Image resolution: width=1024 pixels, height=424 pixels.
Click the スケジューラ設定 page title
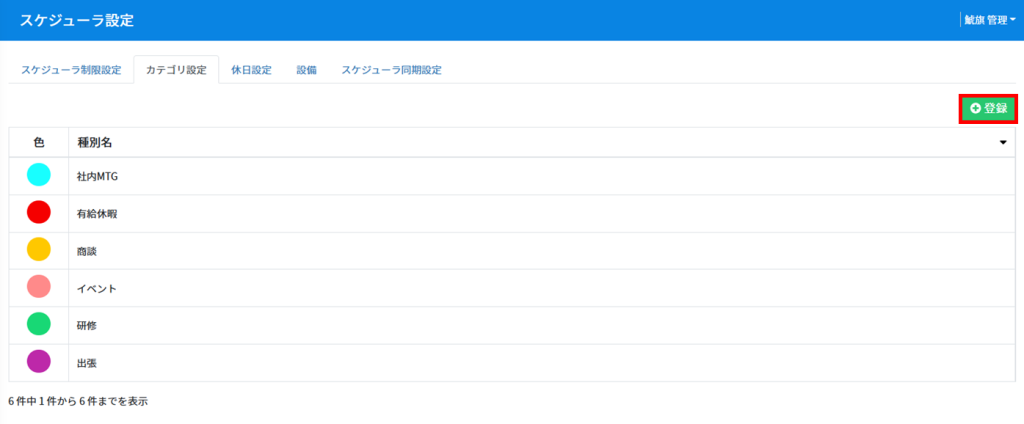tap(76, 20)
